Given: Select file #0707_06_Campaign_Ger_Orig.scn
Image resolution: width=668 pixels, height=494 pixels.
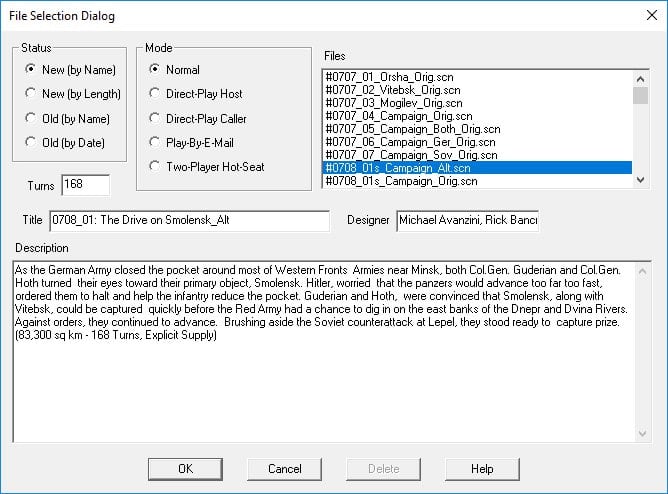Looking at the screenshot, I should [x=477, y=142].
